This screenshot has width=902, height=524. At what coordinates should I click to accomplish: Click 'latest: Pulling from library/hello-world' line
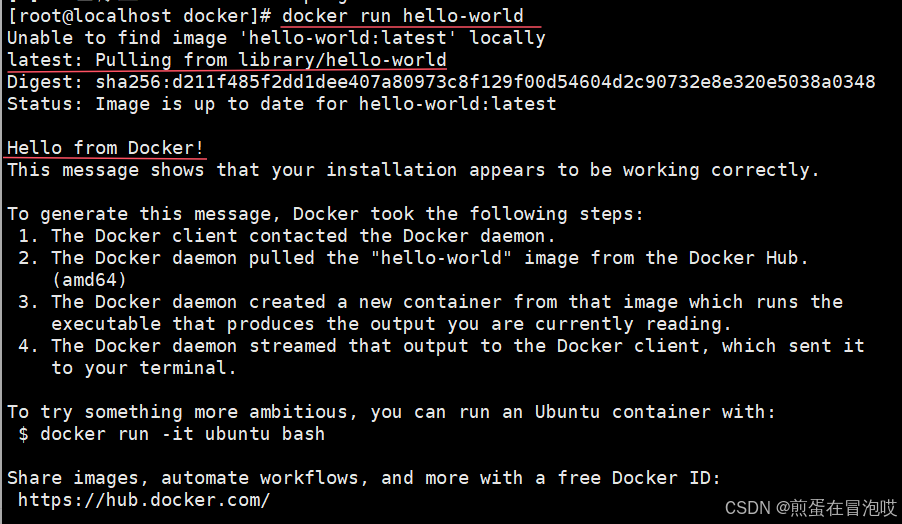pyautogui.click(x=227, y=60)
